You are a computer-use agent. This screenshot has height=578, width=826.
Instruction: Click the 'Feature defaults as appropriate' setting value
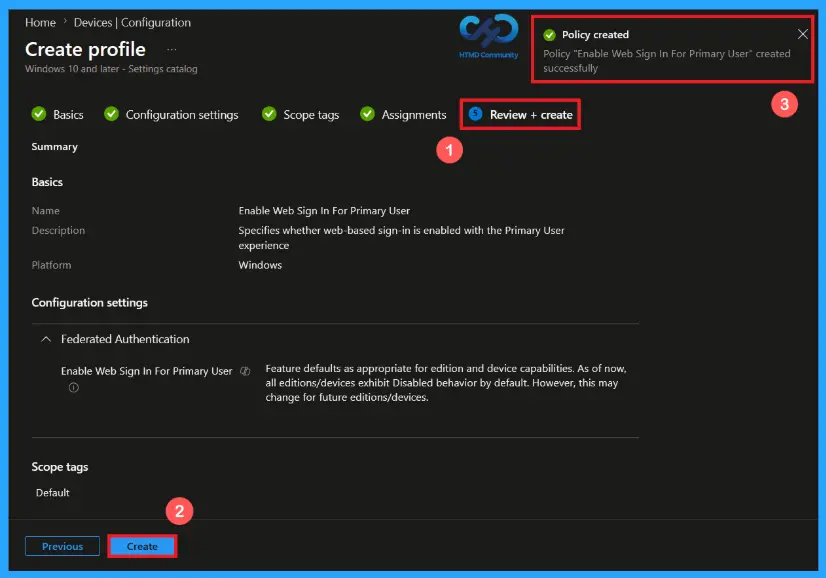(446, 383)
